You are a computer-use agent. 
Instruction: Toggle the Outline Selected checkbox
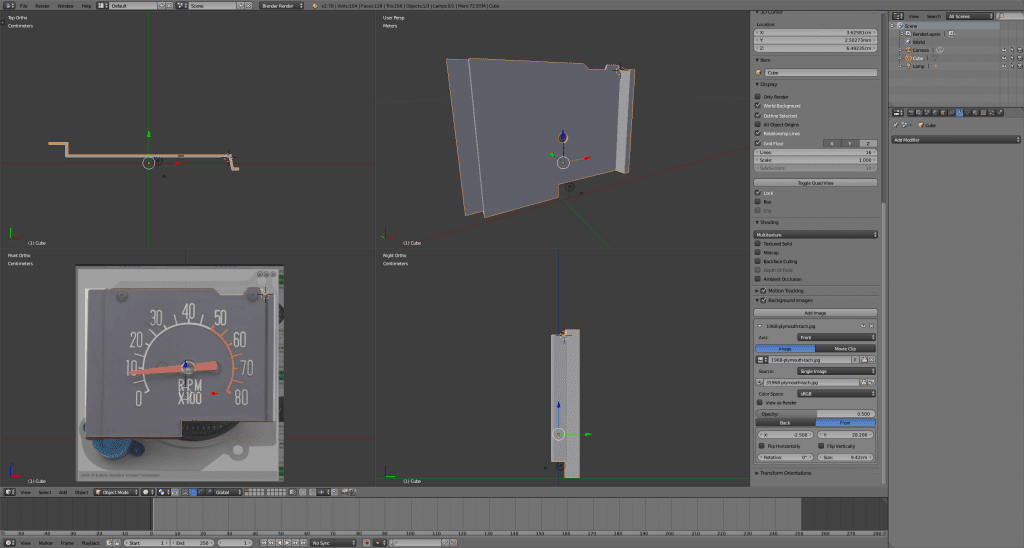[x=758, y=115]
